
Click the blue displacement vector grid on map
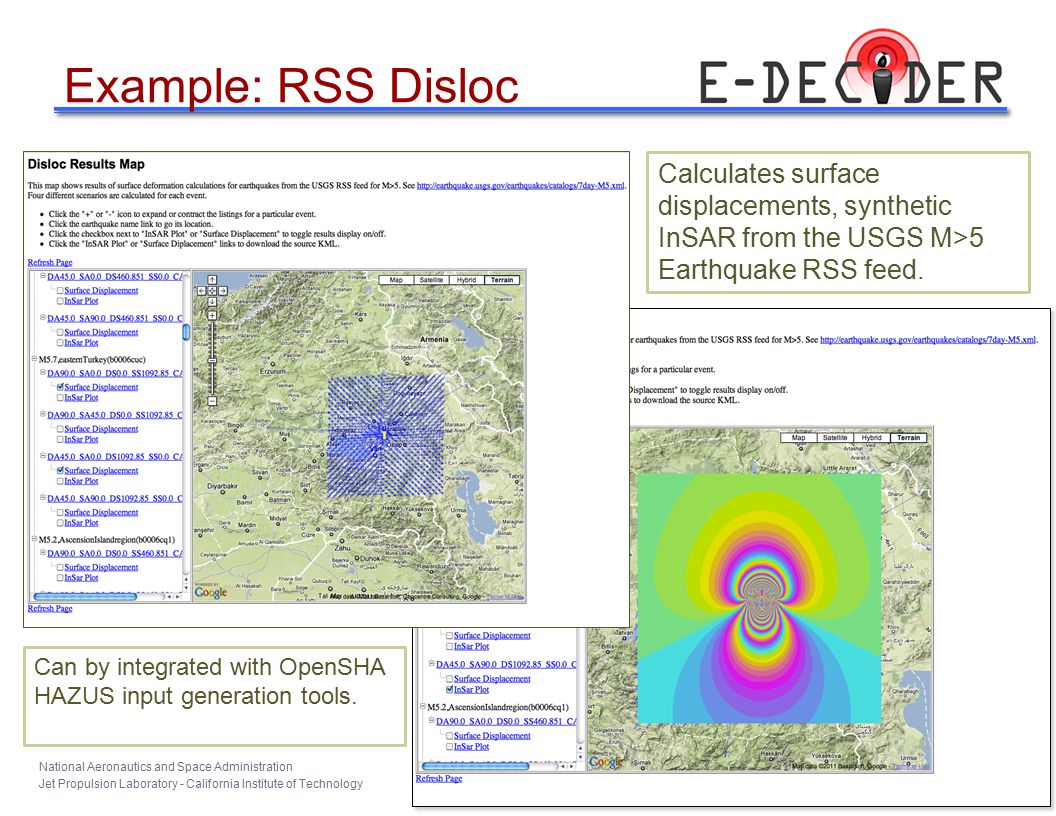pyautogui.click(x=386, y=436)
